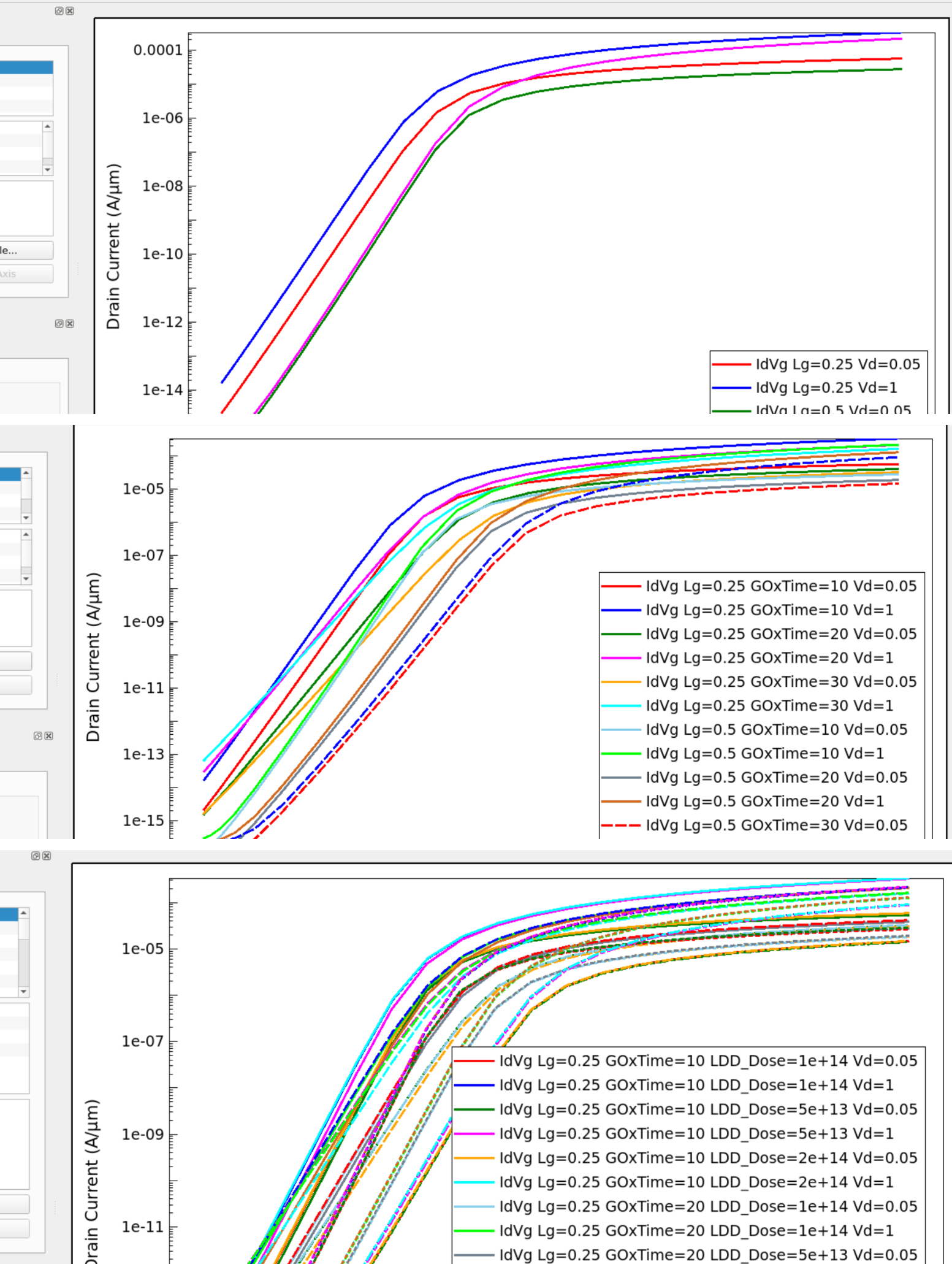The image size is (952, 1264).
Task: Click red swatch for 'IdVg Lg=0.25 Vd=0.05'
Action: (x=731, y=364)
